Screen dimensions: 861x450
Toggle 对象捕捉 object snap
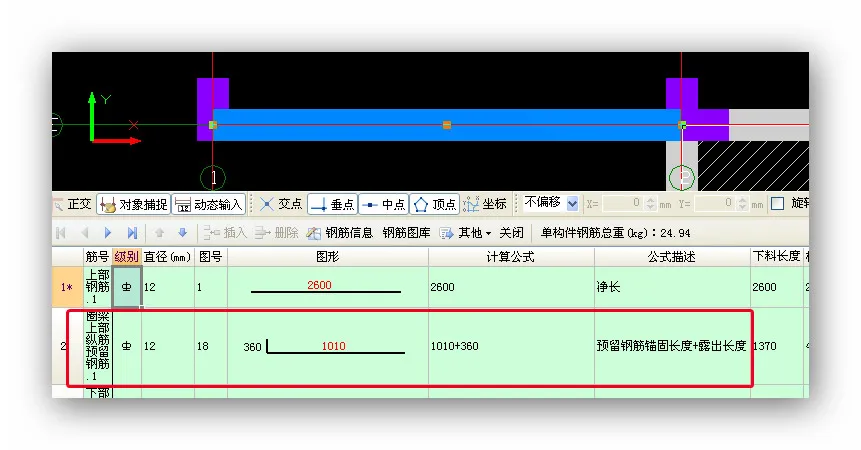[x=134, y=204]
